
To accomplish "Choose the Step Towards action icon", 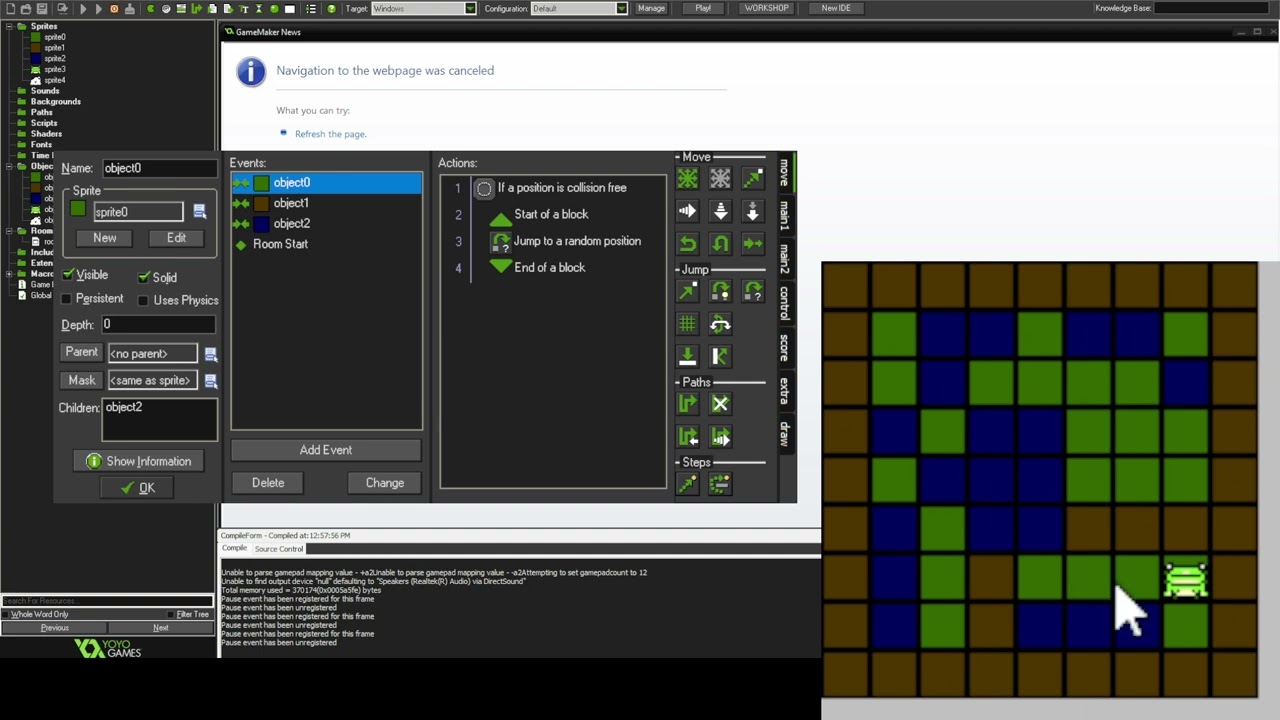I will coord(687,484).
